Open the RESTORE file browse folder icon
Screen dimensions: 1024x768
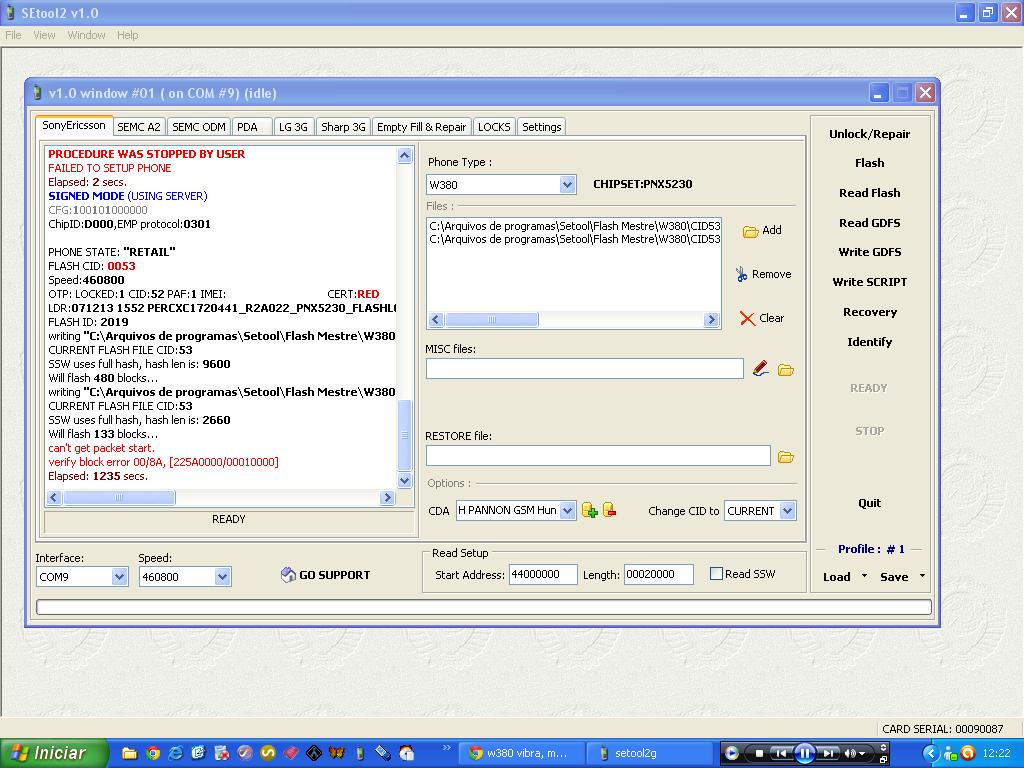click(x=786, y=457)
